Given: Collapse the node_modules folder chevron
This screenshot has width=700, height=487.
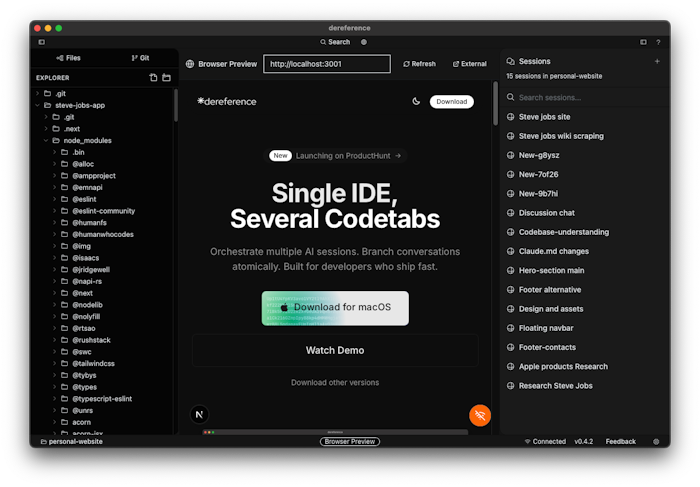Looking at the screenshot, I should coord(46,140).
